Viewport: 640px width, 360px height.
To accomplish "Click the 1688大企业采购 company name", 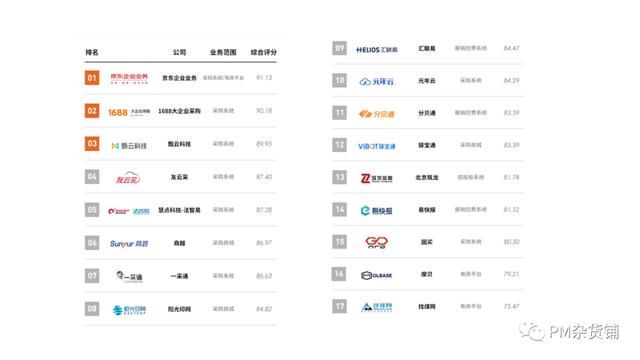I will (179, 111).
